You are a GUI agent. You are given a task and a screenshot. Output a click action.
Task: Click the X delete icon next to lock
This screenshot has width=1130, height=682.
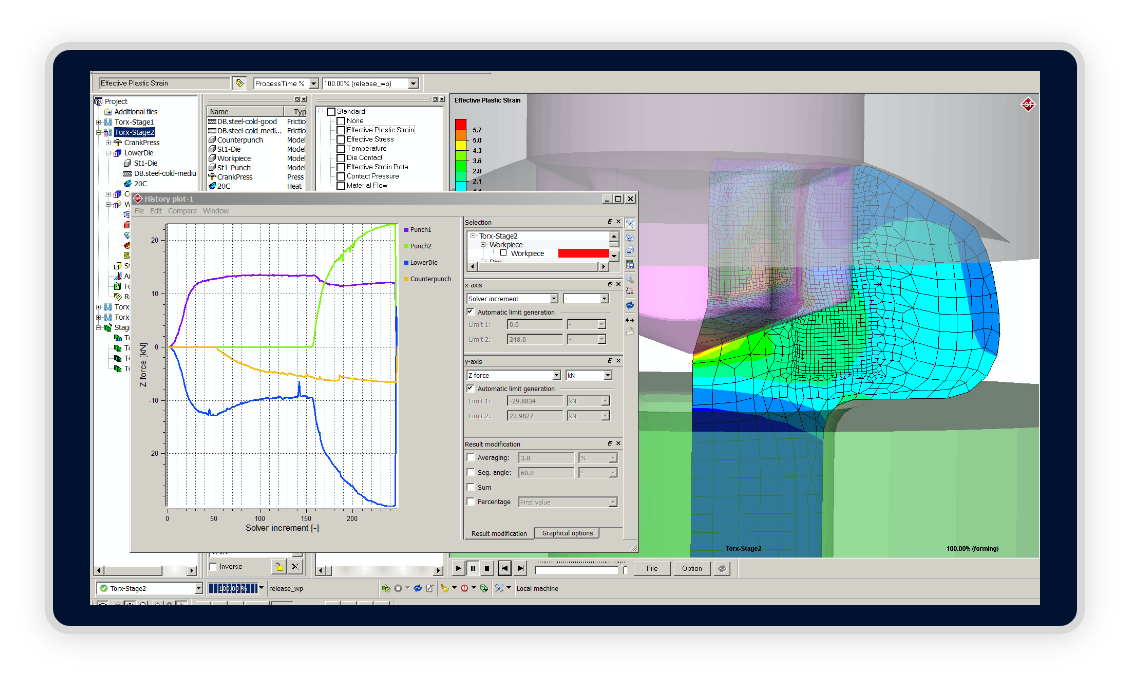[295, 567]
